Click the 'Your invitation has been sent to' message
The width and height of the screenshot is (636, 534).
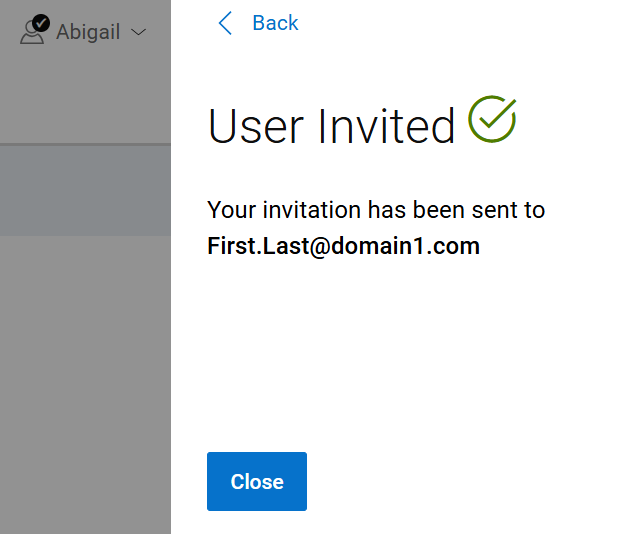[376, 210]
